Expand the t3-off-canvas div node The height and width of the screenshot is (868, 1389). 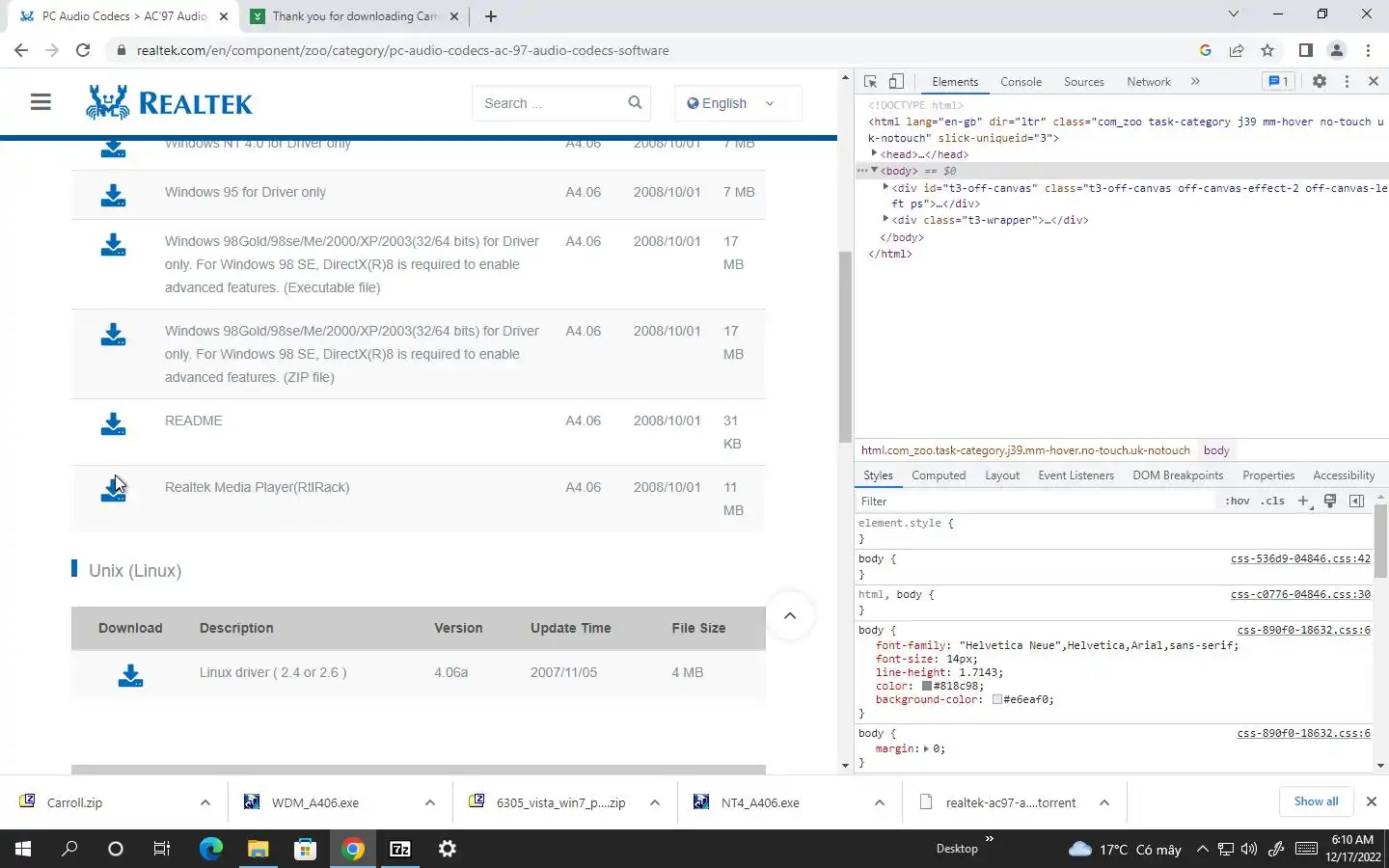click(885, 187)
